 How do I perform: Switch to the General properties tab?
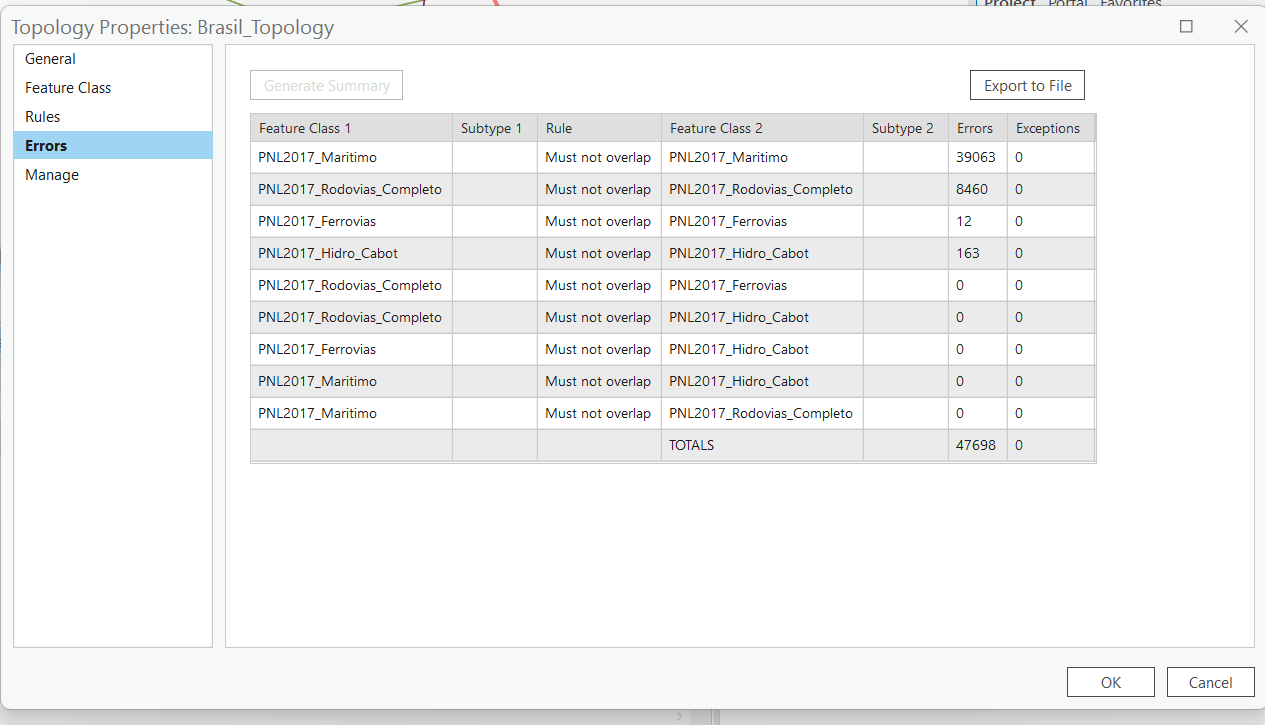click(x=50, y=58)
